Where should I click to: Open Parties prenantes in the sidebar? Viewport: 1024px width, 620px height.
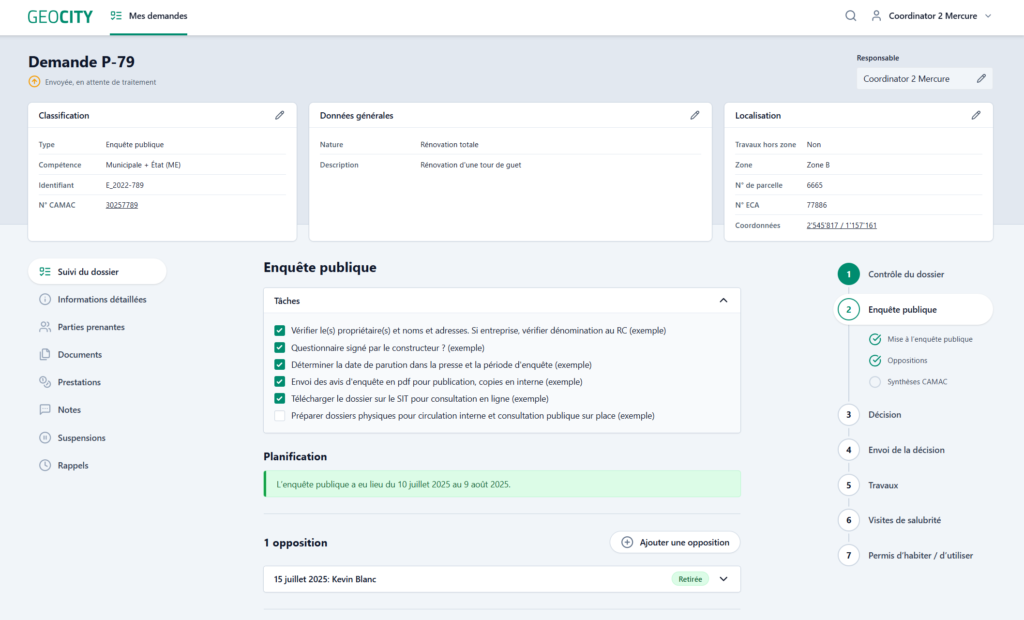point(90,327)
